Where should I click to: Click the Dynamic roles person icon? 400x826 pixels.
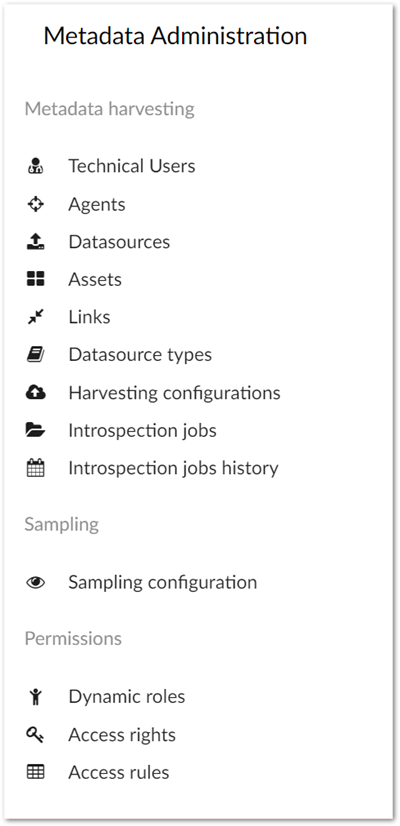coord(35,697)
